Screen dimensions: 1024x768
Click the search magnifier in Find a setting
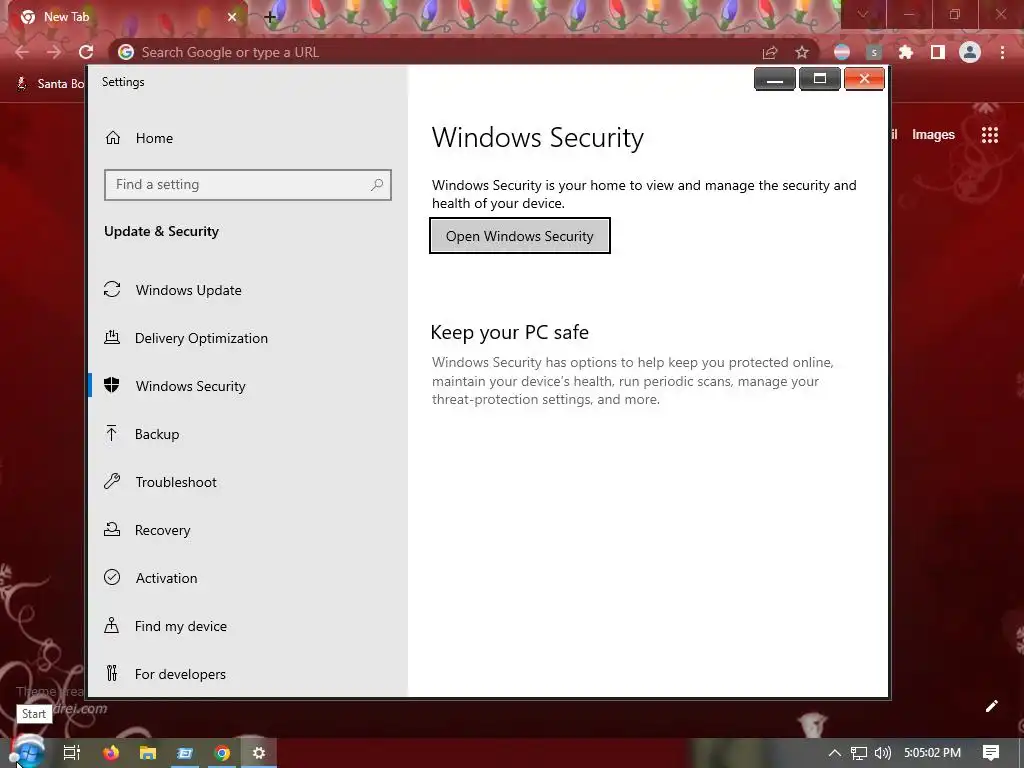pyautogui.click(x=377, y=185)
